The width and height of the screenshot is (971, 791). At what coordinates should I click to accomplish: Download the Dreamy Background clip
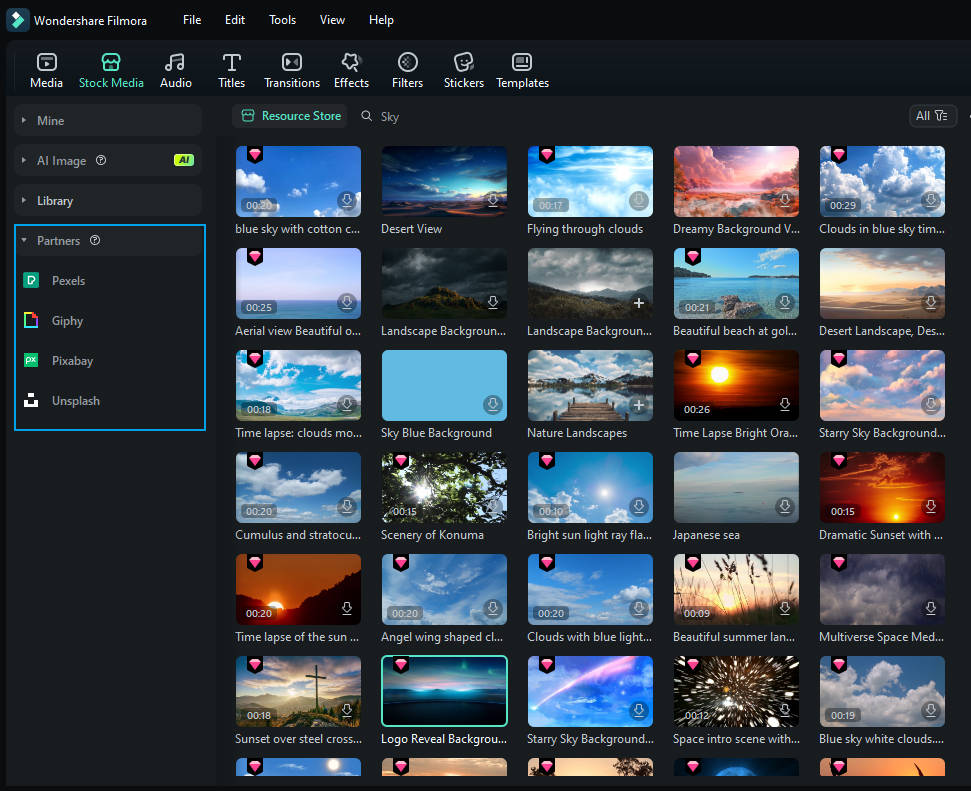pyautogui.click(x=785, y=200)
